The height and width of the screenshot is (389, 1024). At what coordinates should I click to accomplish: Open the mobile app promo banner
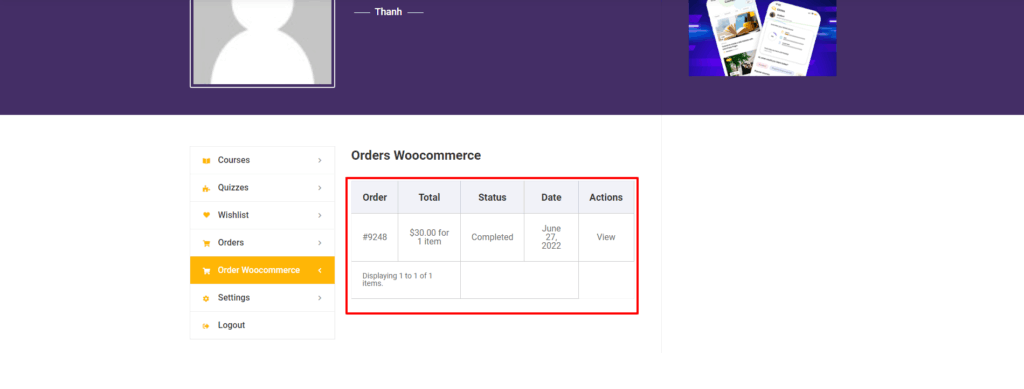pos(762,38)
